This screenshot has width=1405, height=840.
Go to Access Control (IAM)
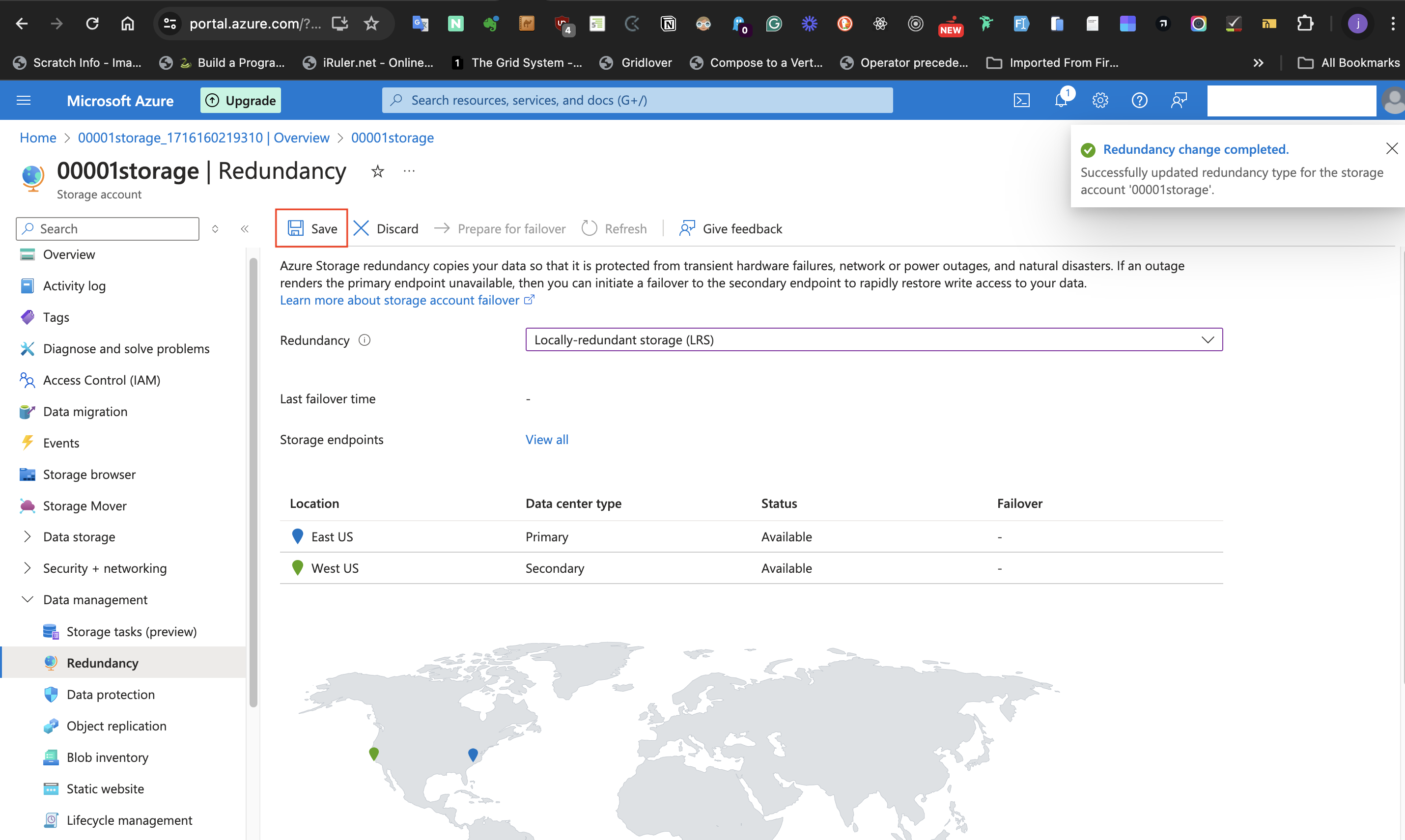pos(101,380)
